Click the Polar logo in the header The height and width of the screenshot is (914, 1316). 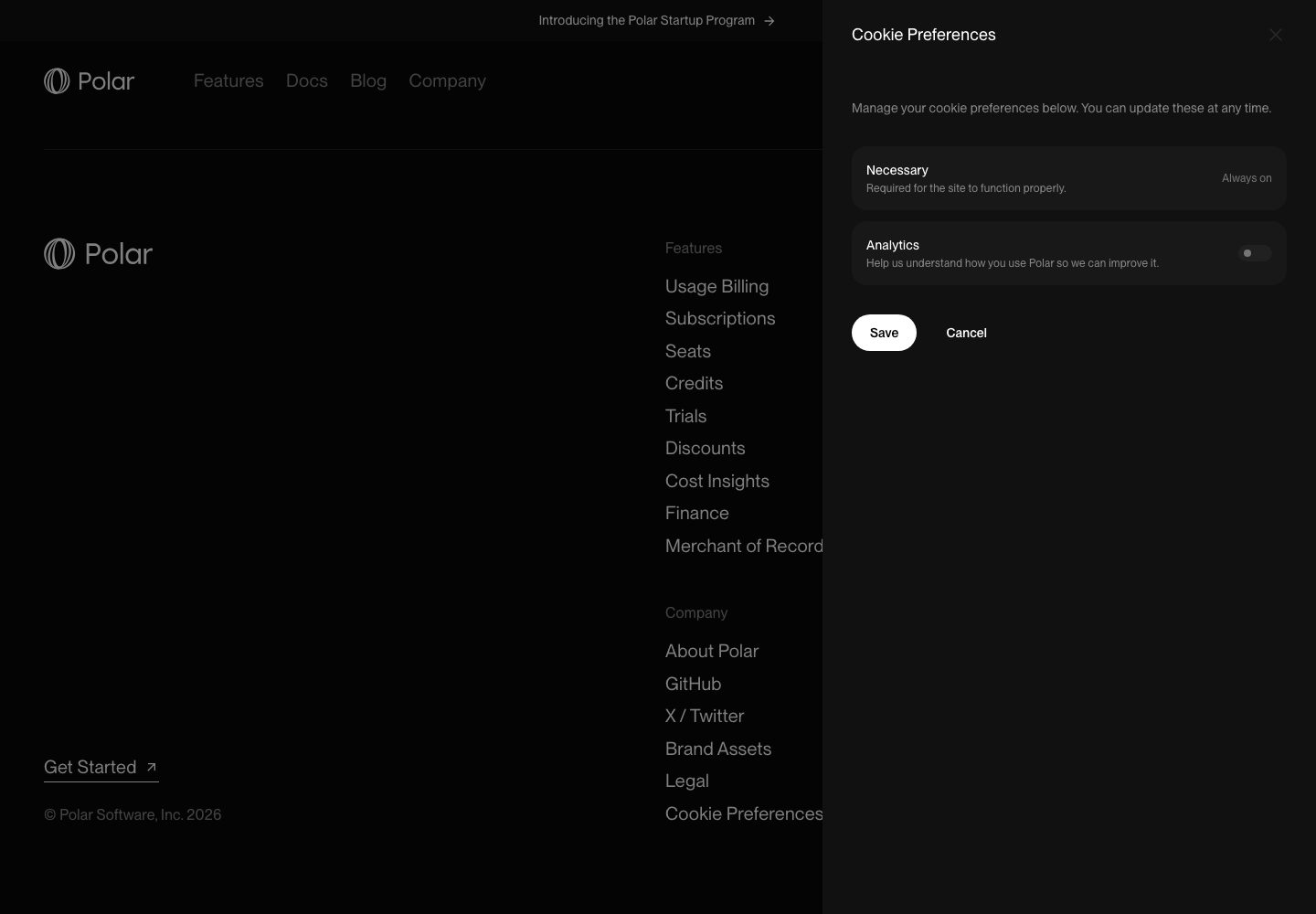[89, 81]
